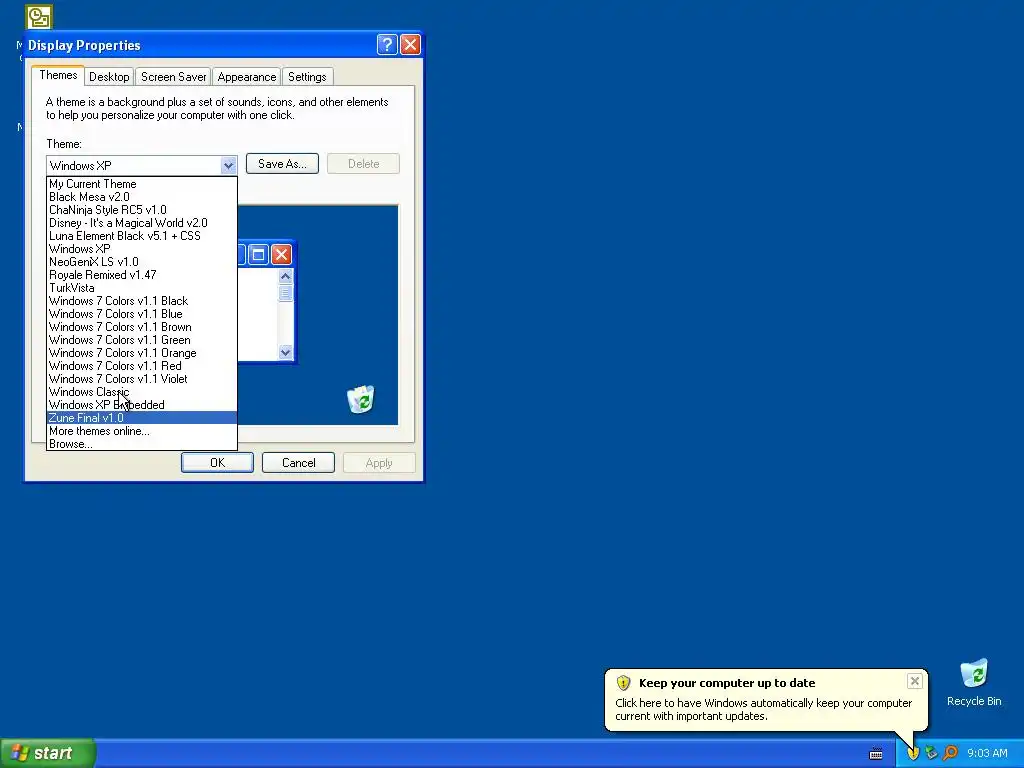Click the Recycle Bin in theme preview
Image resolution: width=1024 pixels, height=768 pixels.
[360, 399]
